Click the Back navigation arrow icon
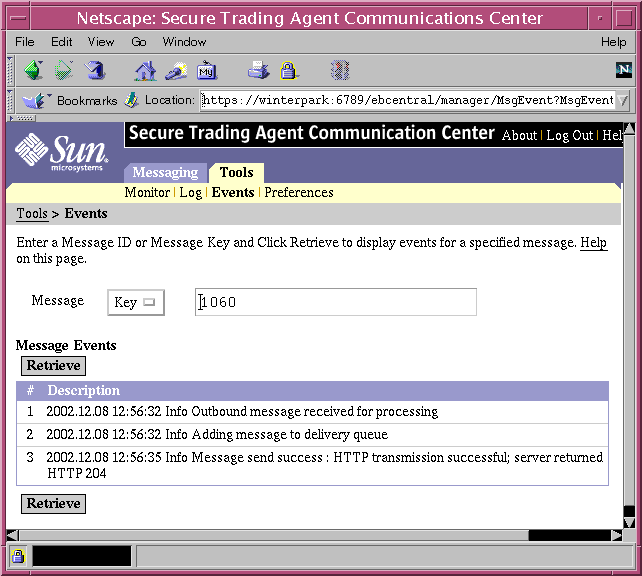The image size is (642, 576). click(34, 70)
